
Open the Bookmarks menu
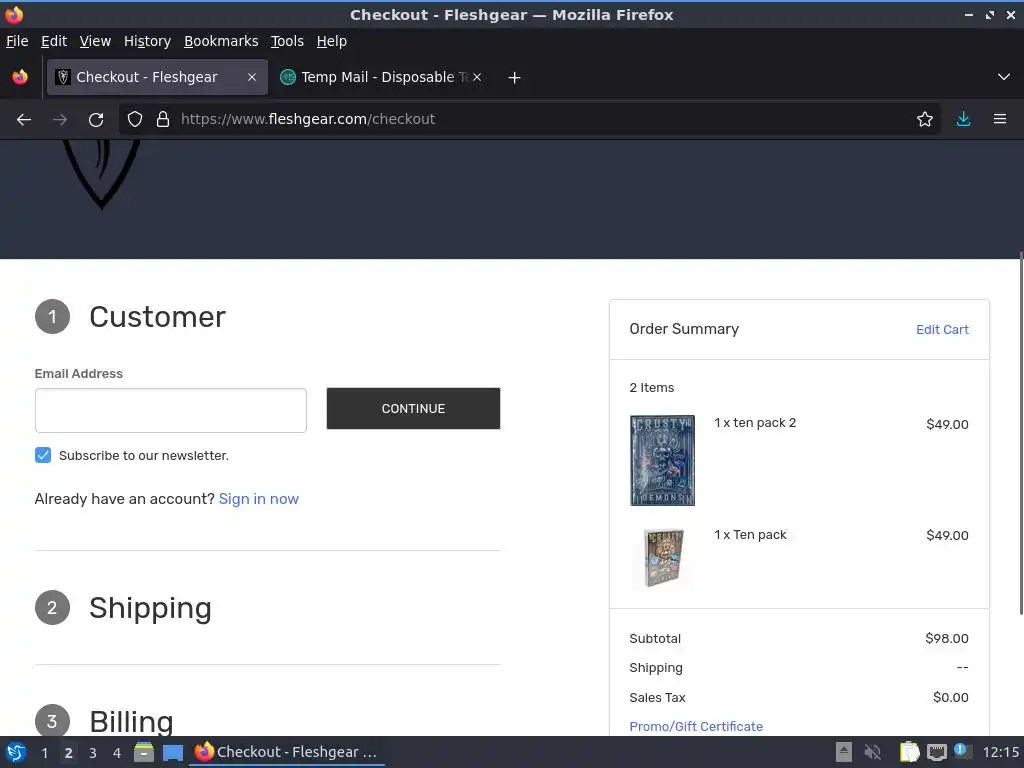tap(221, 41)
